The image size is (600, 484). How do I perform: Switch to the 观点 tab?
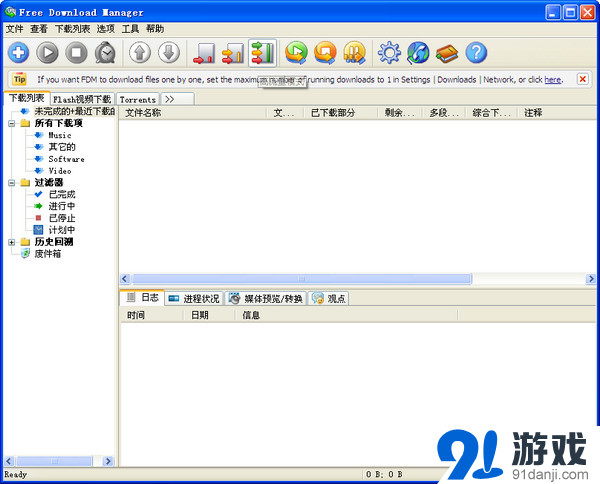coord(329,298)
